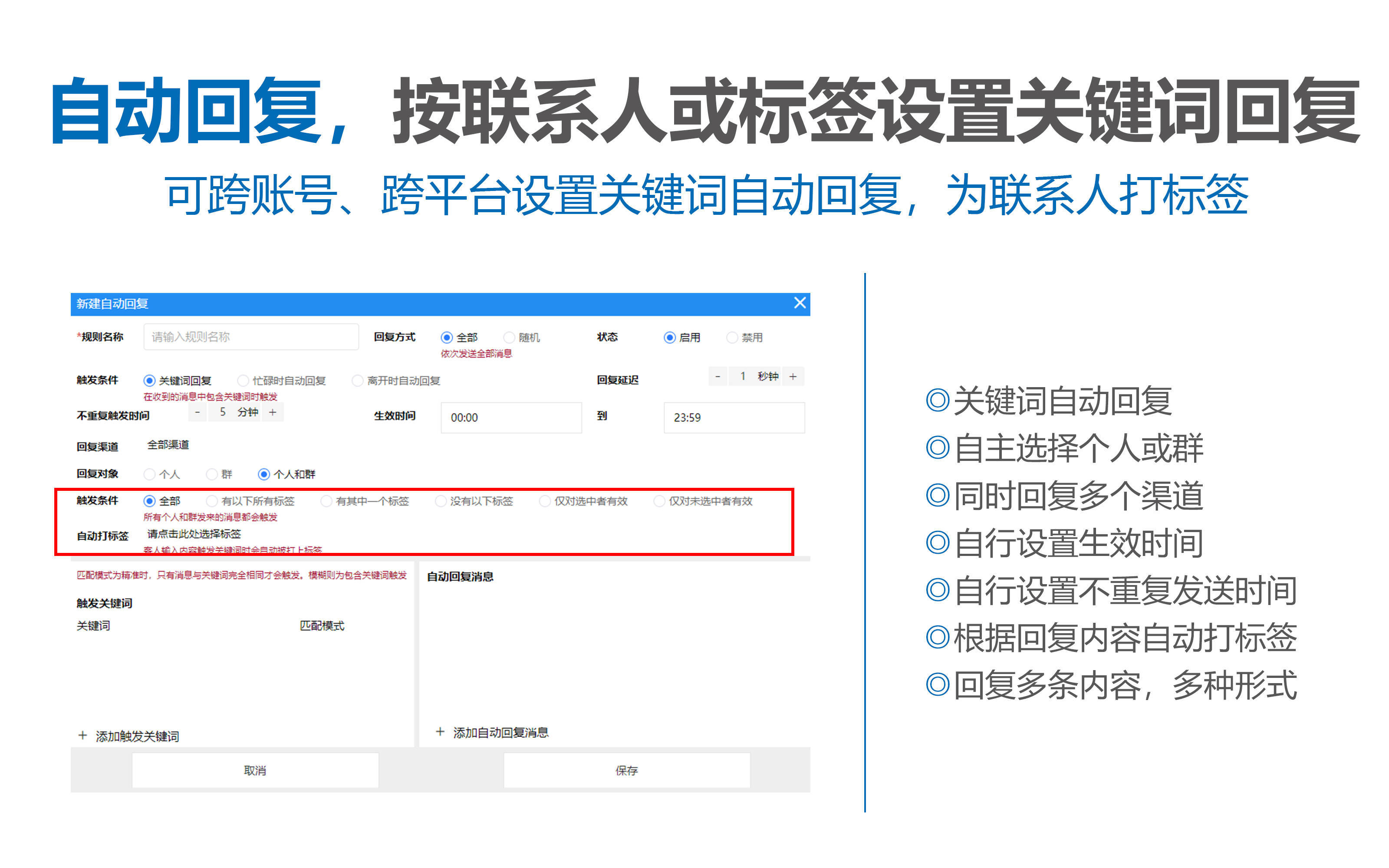Viewport: 1389px width, 868px height.
Task: Click the - to decrease 不重复触发时间
Action: [197, 411]
